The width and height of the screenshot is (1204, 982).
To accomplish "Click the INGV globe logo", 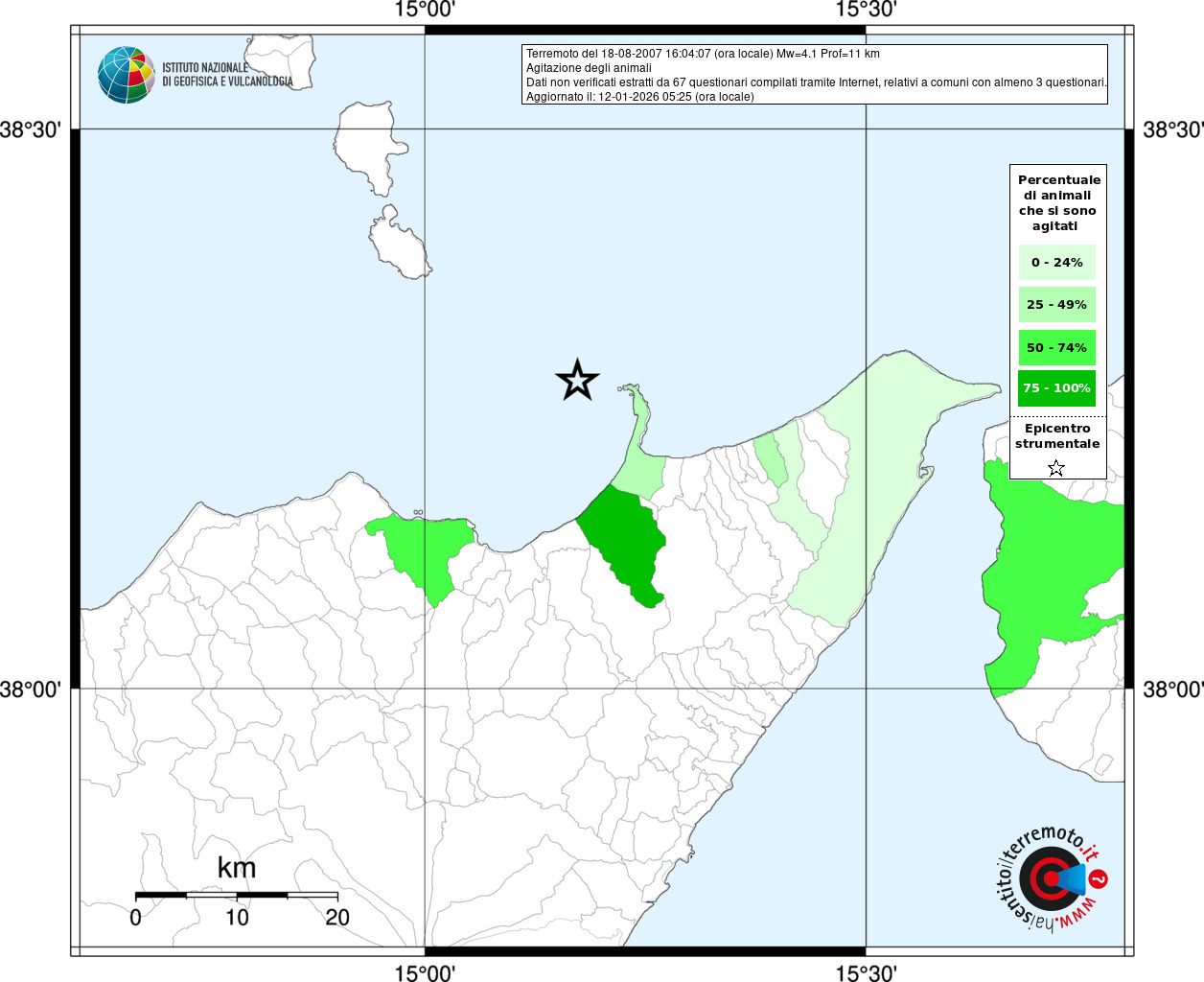I will [x=126, y=75].
